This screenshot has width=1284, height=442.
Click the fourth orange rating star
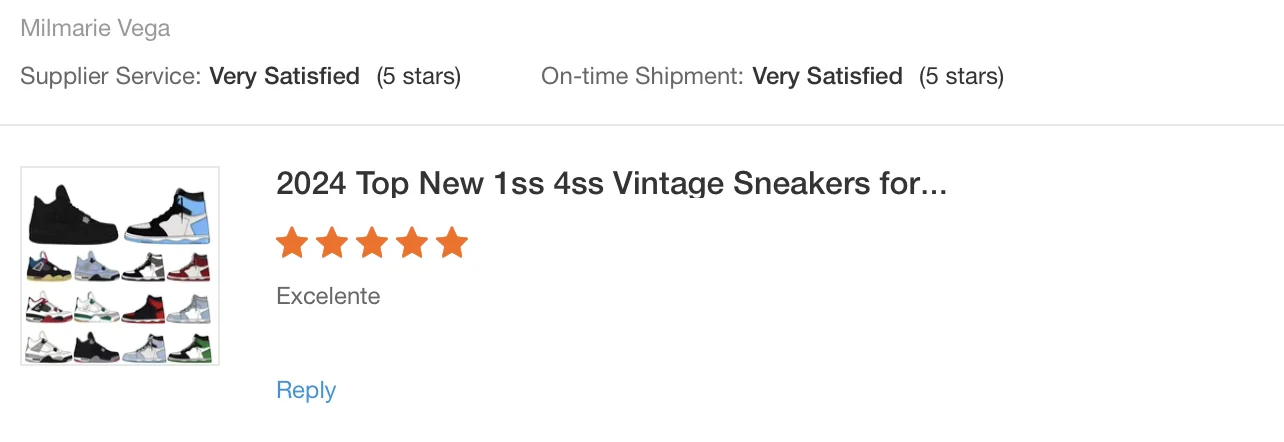coord(411,242)
